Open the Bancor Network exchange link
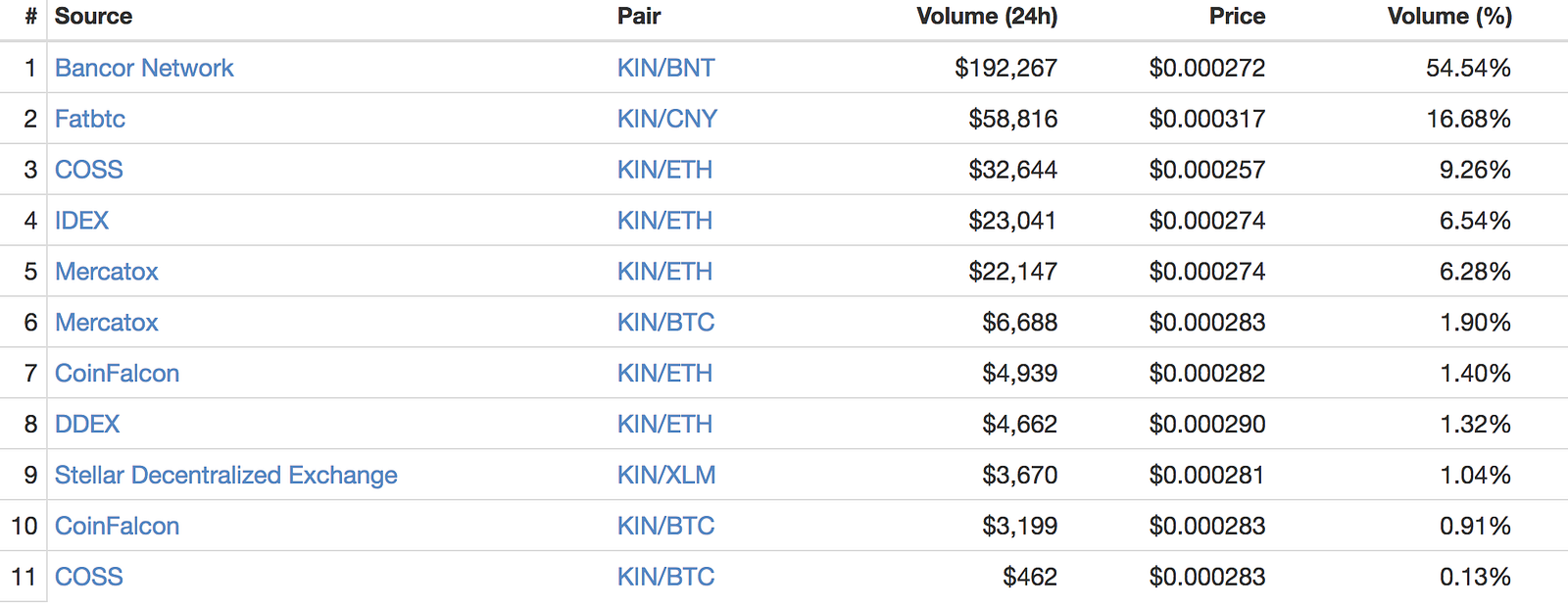Image resolution: width=1568 pixels, height=610 pixels. tap(144, 68)
